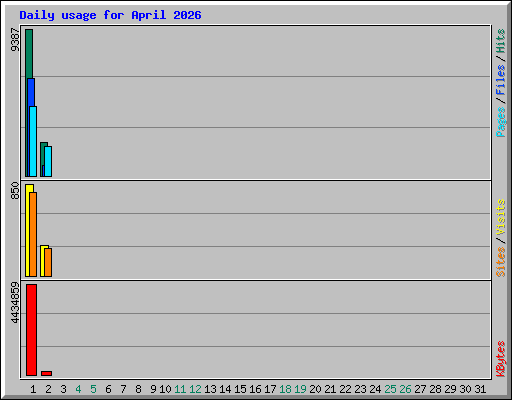Screen dimensions: 512x400
Task: Click day 24 on the x-axis
Action: pos(375,389)
